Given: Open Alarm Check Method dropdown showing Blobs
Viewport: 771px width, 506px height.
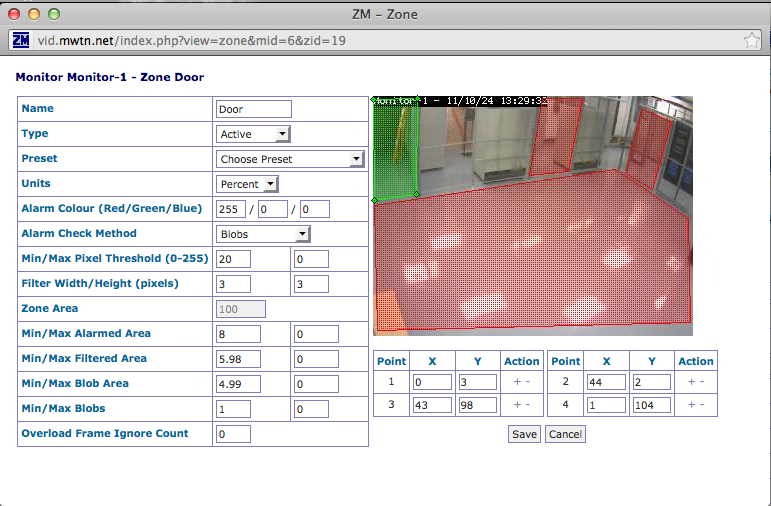Looking at the screenshot, I should (x=263, y=234).
